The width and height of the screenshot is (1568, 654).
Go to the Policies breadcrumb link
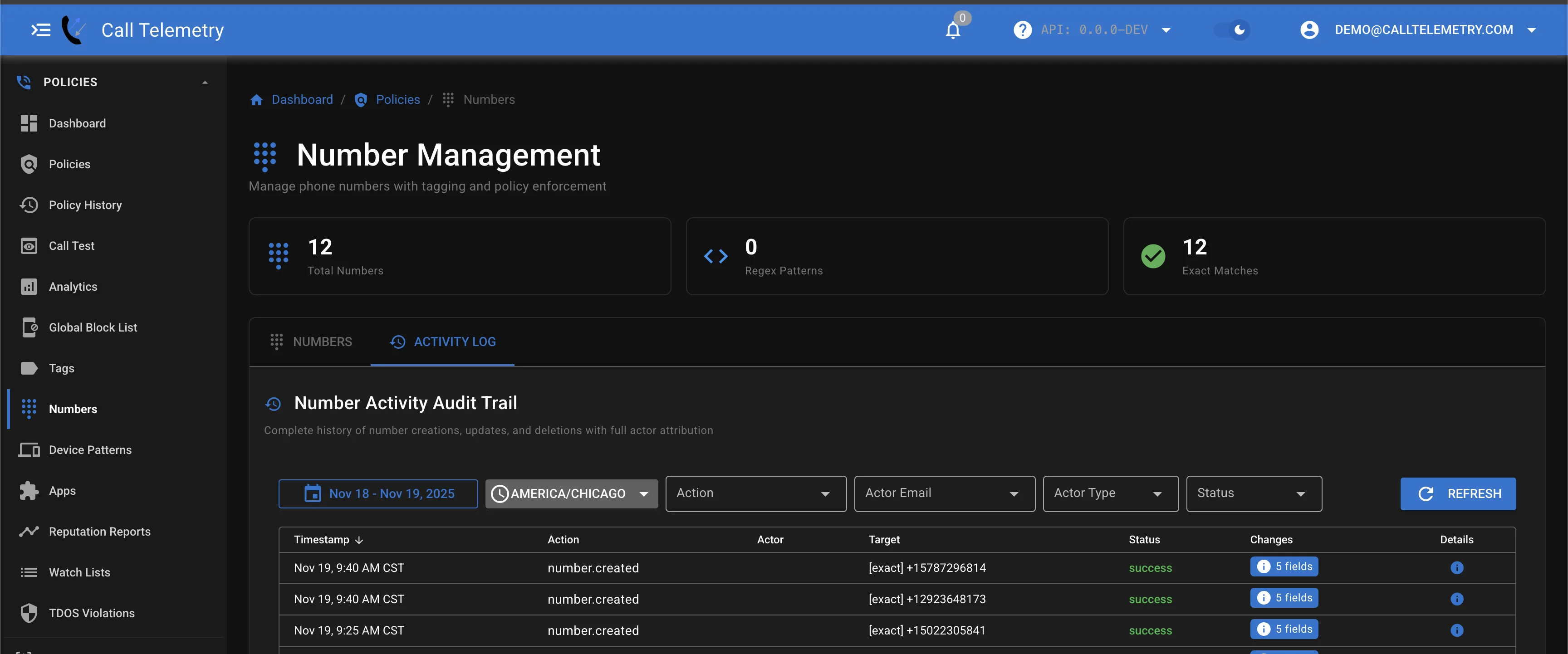(397, 100)
